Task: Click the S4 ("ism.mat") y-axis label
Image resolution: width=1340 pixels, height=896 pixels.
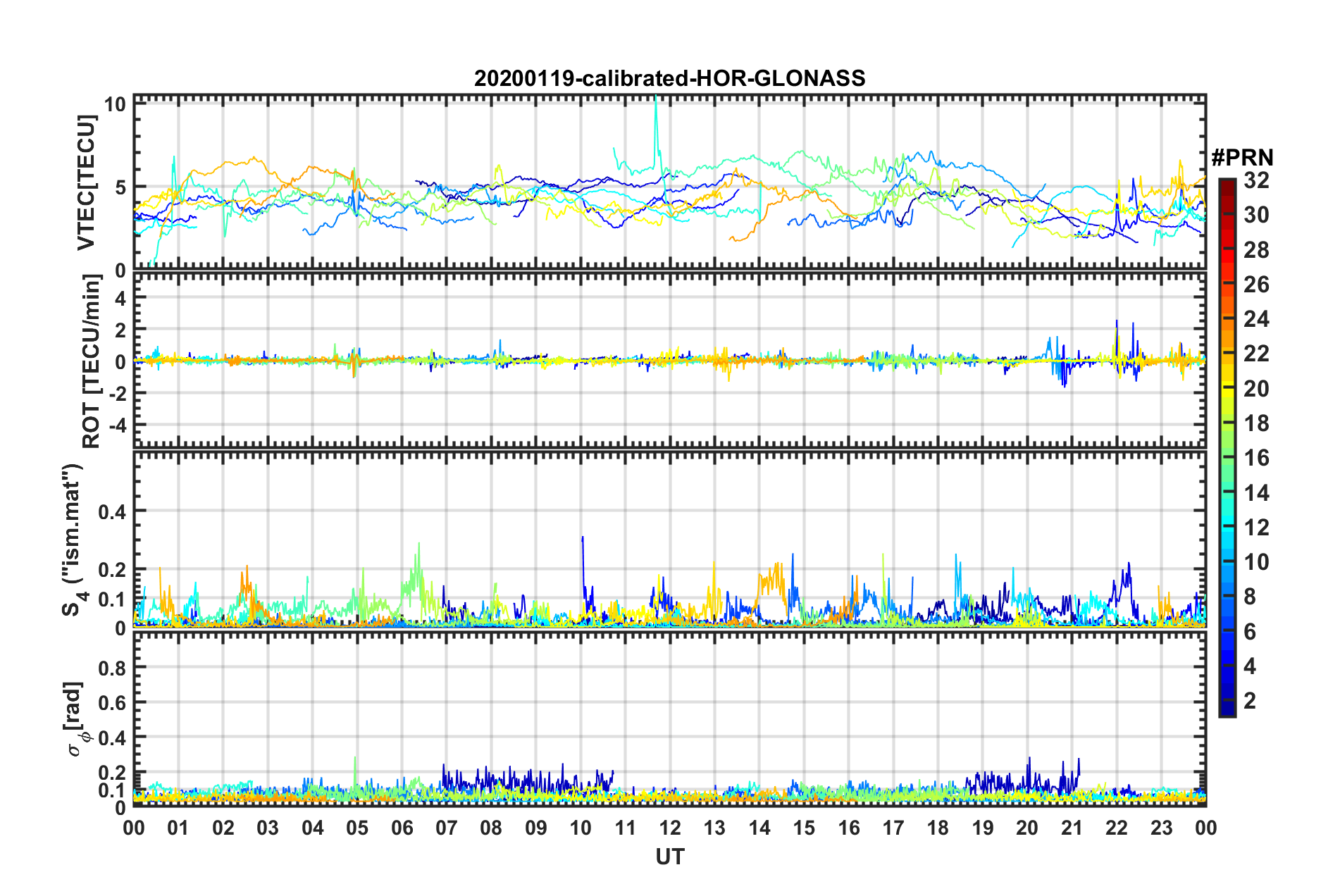Action: 73,540
